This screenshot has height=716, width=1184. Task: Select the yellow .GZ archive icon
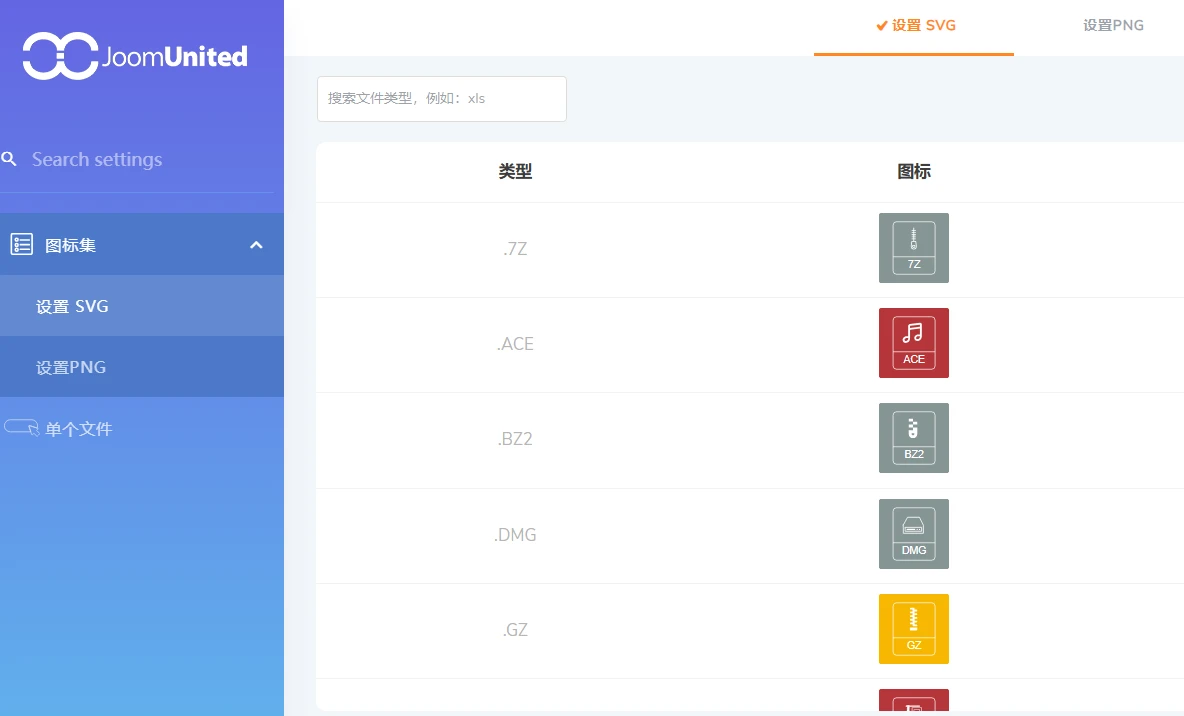click(x=913, y=628)
